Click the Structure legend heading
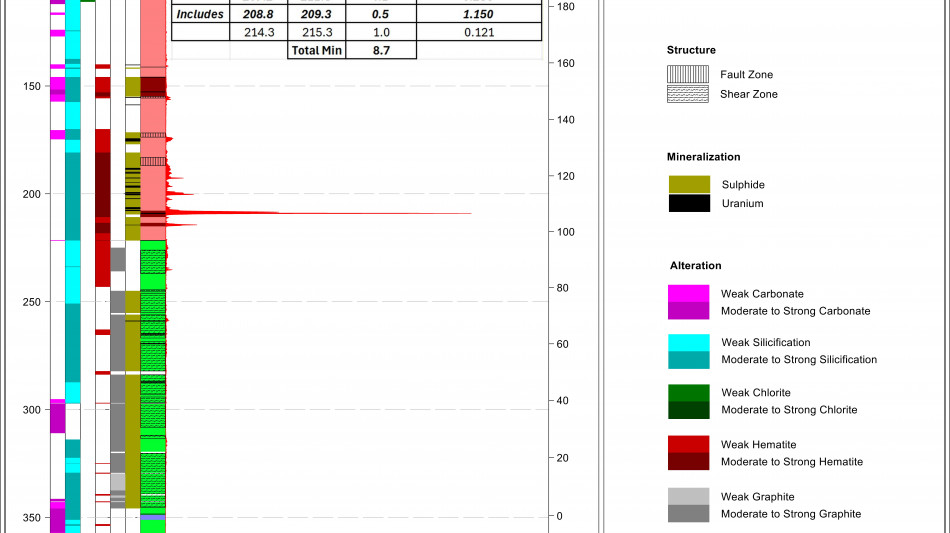The height and width of the screenshot is (533, 950). click(x=691, y=50)
